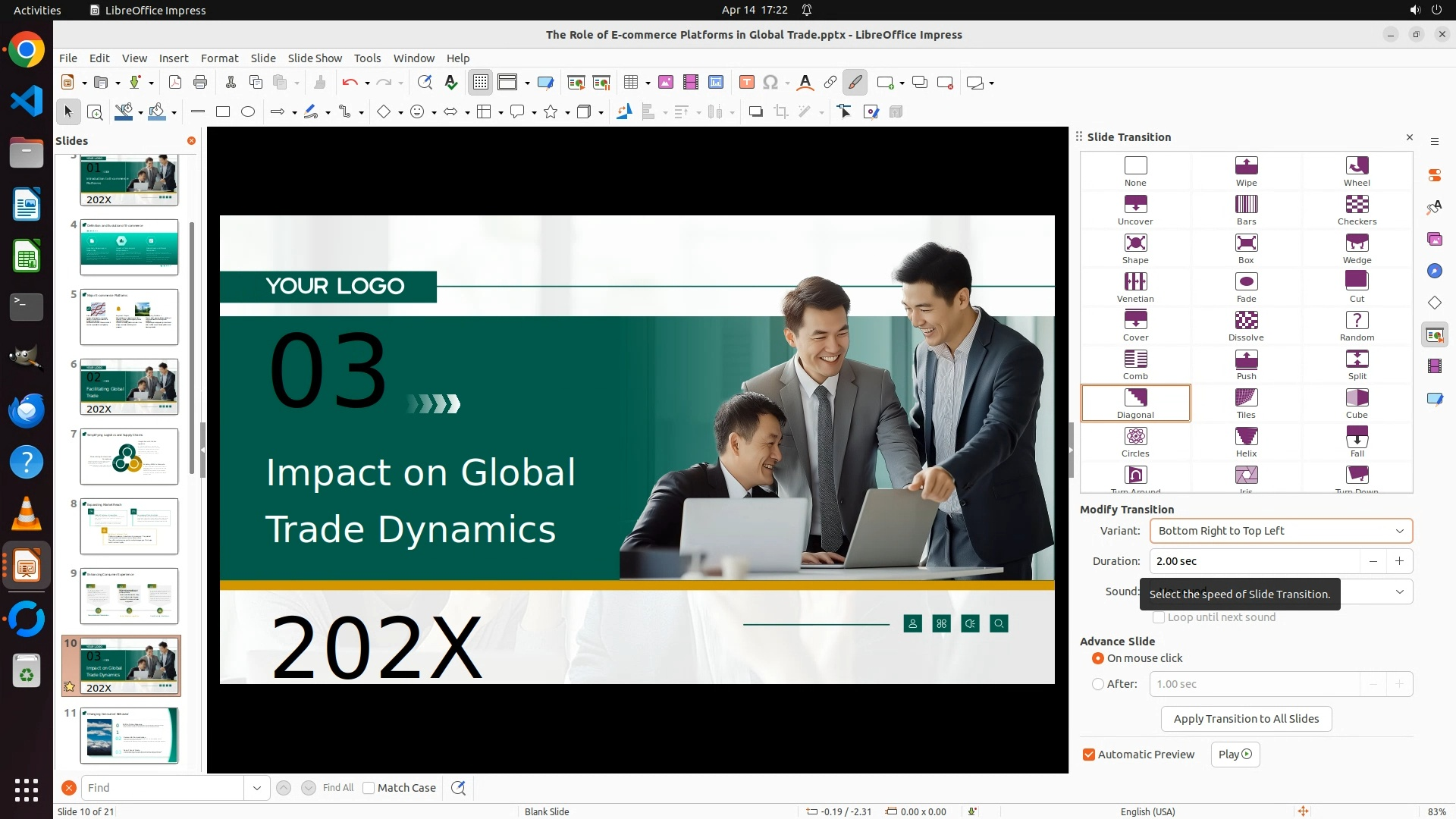Increase Duration with the plus stepper

(x=1399, y=561)
